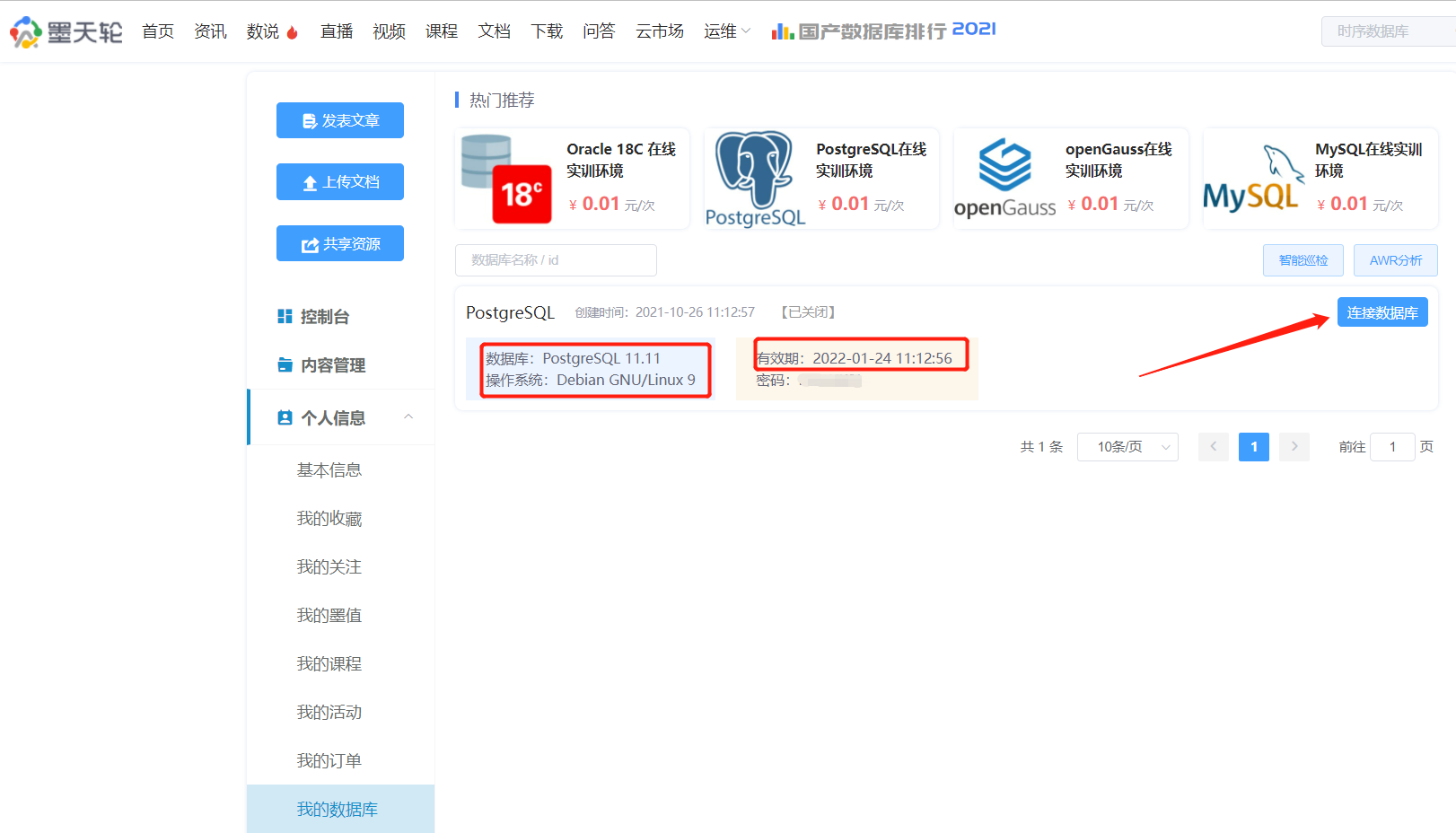Click 数据库: PostgreSQL 11.11 text
1456x833 pixels.
573,358
